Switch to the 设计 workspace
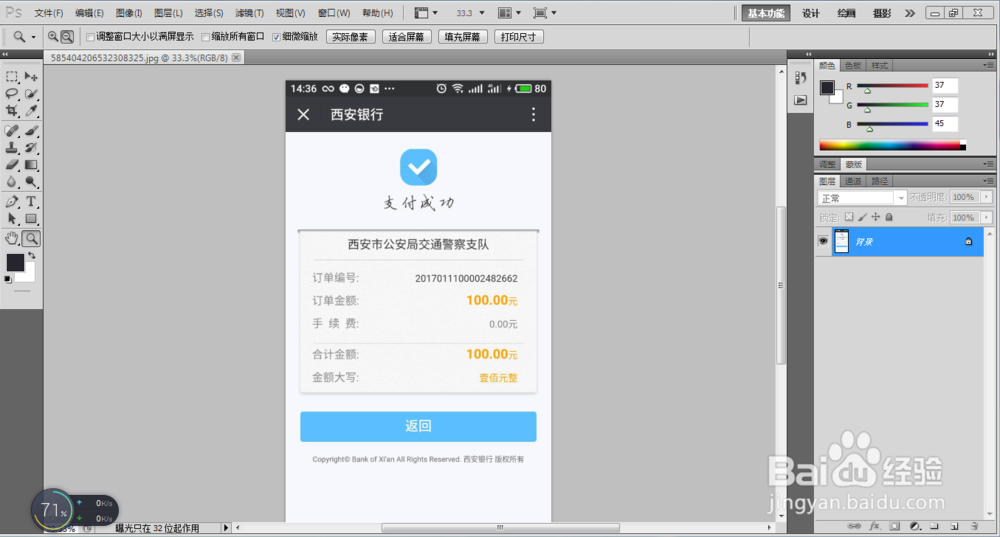Image resolution: width=1000 pixels, height=537 pixels. click(811, 13)
